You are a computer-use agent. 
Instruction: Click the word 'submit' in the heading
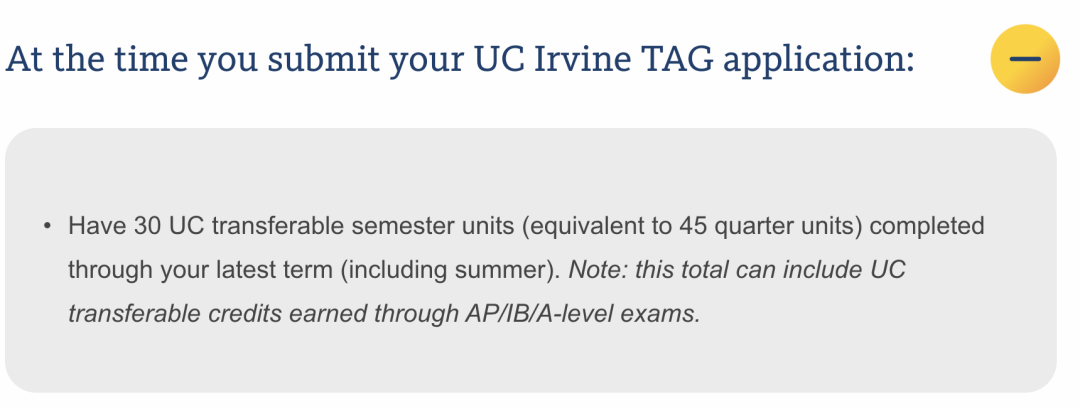(x=323, y=59)
